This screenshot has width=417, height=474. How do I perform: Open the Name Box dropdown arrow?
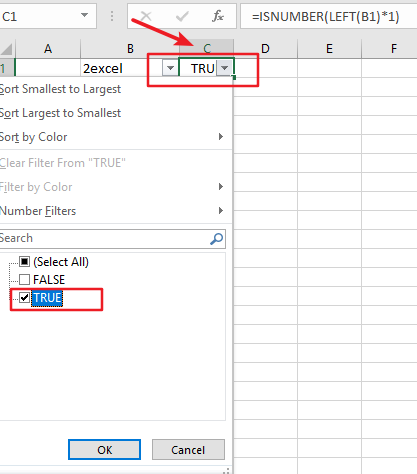[85, 15]
